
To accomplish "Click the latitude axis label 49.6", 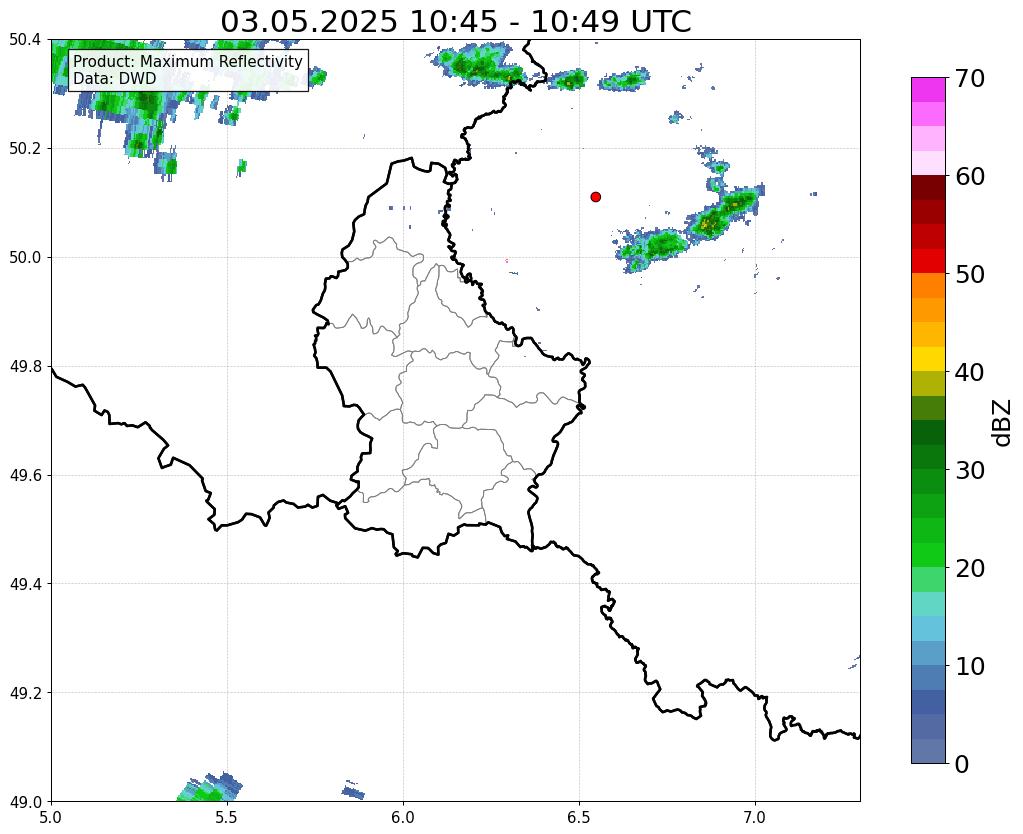I will tap(25, 476).
